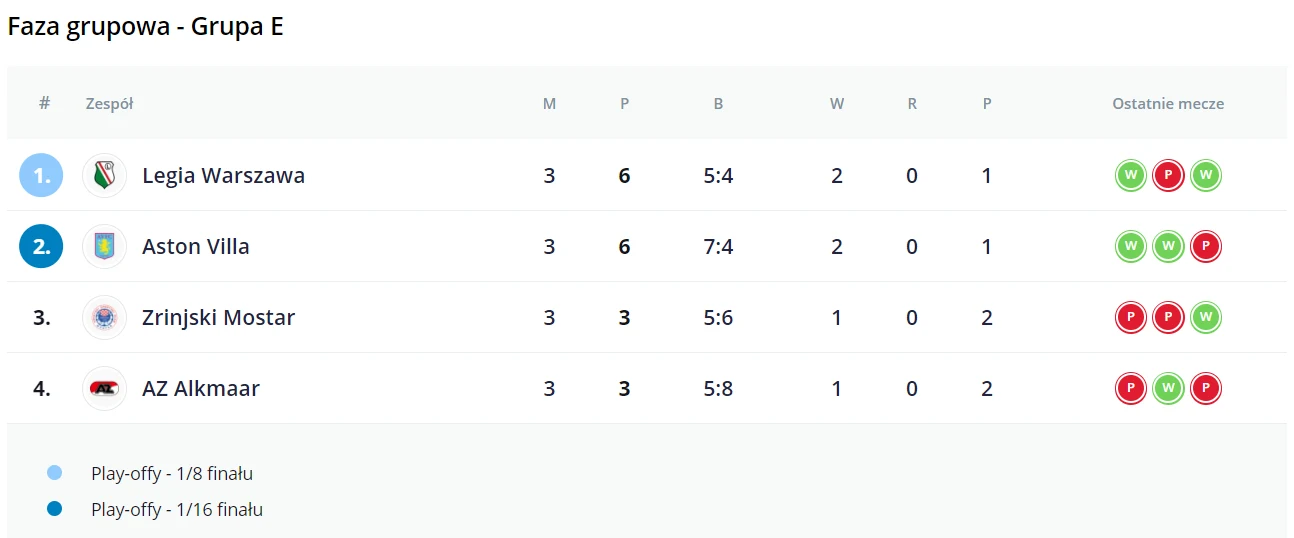Click the position 1 badge for Legia
This screenshot has width=1294, height=538.
pos(41,176)
